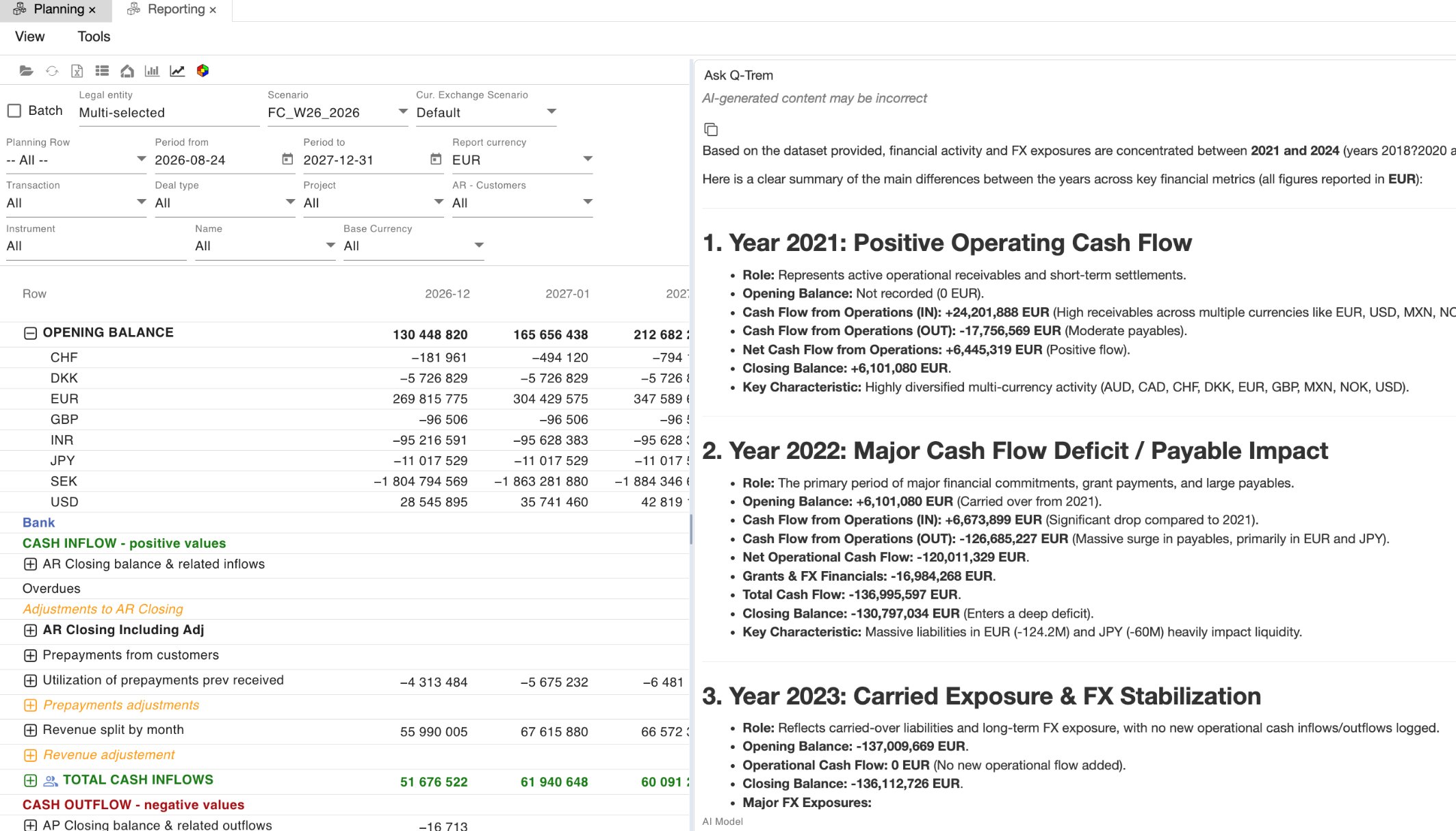Click the warehouse toolbar icon
Viewport: 1456px width, 831px height.
click(x=127, y=70)
